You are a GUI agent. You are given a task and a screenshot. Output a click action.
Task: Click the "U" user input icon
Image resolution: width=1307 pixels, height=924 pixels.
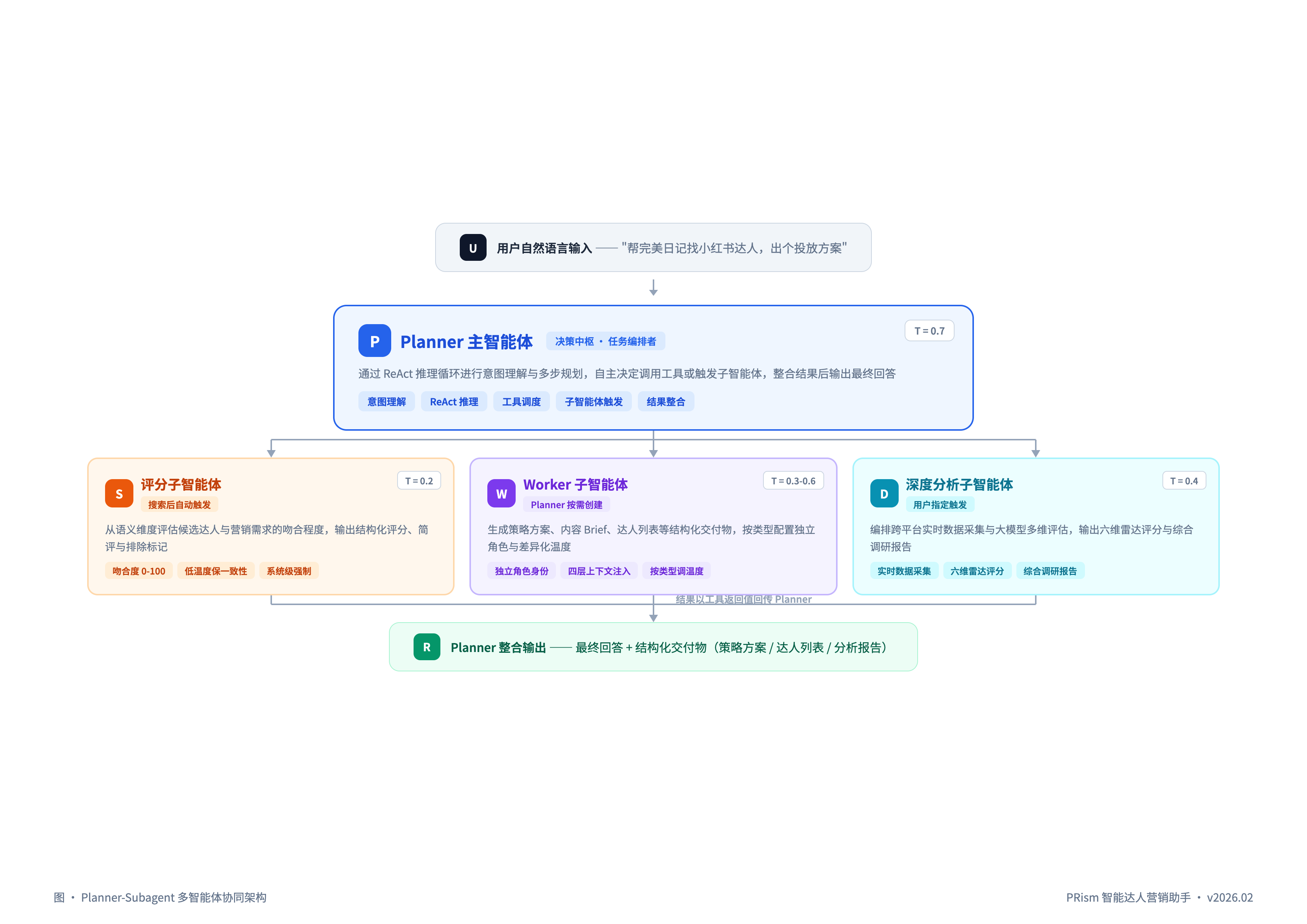click(473, 247)
